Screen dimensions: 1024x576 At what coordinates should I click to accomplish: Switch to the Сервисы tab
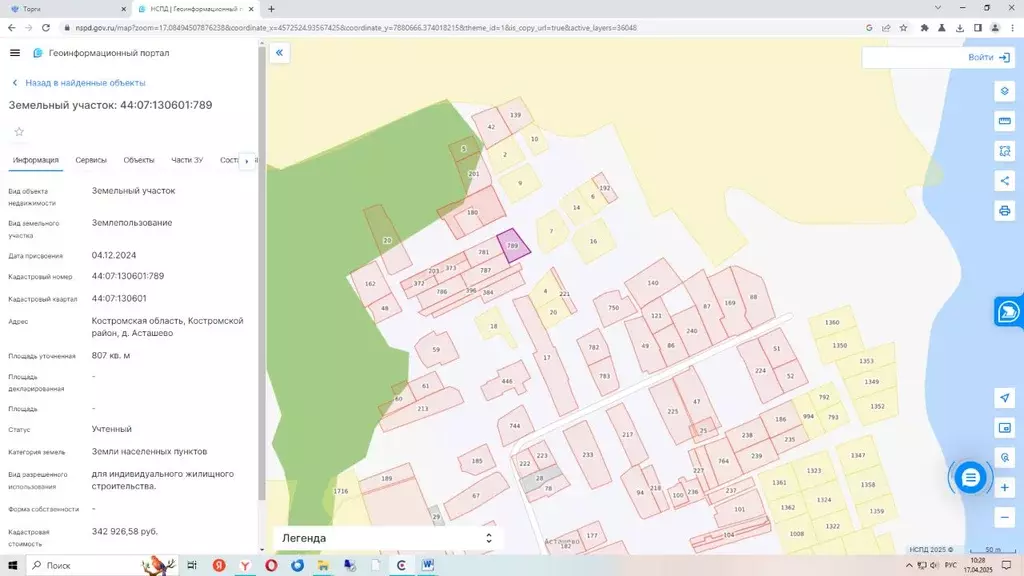pyautogui.click(x=91, y=160)
